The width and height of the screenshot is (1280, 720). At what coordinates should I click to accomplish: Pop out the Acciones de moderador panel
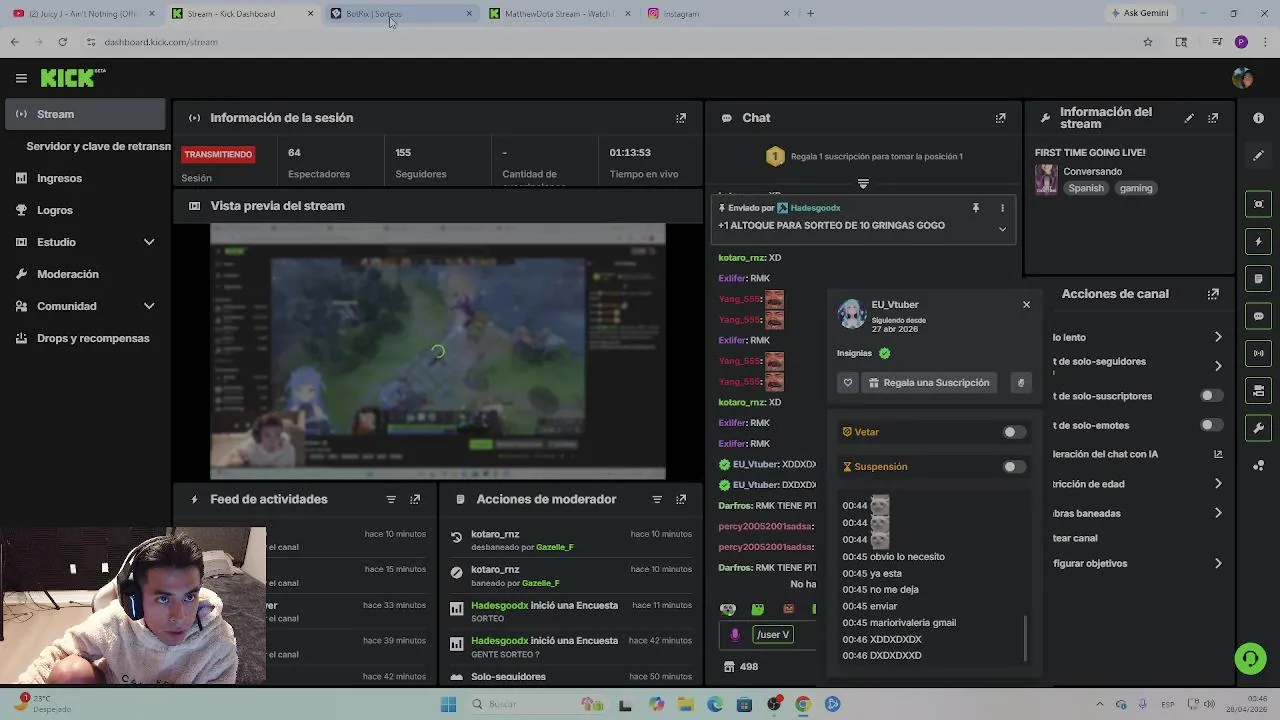coord(681,499)
